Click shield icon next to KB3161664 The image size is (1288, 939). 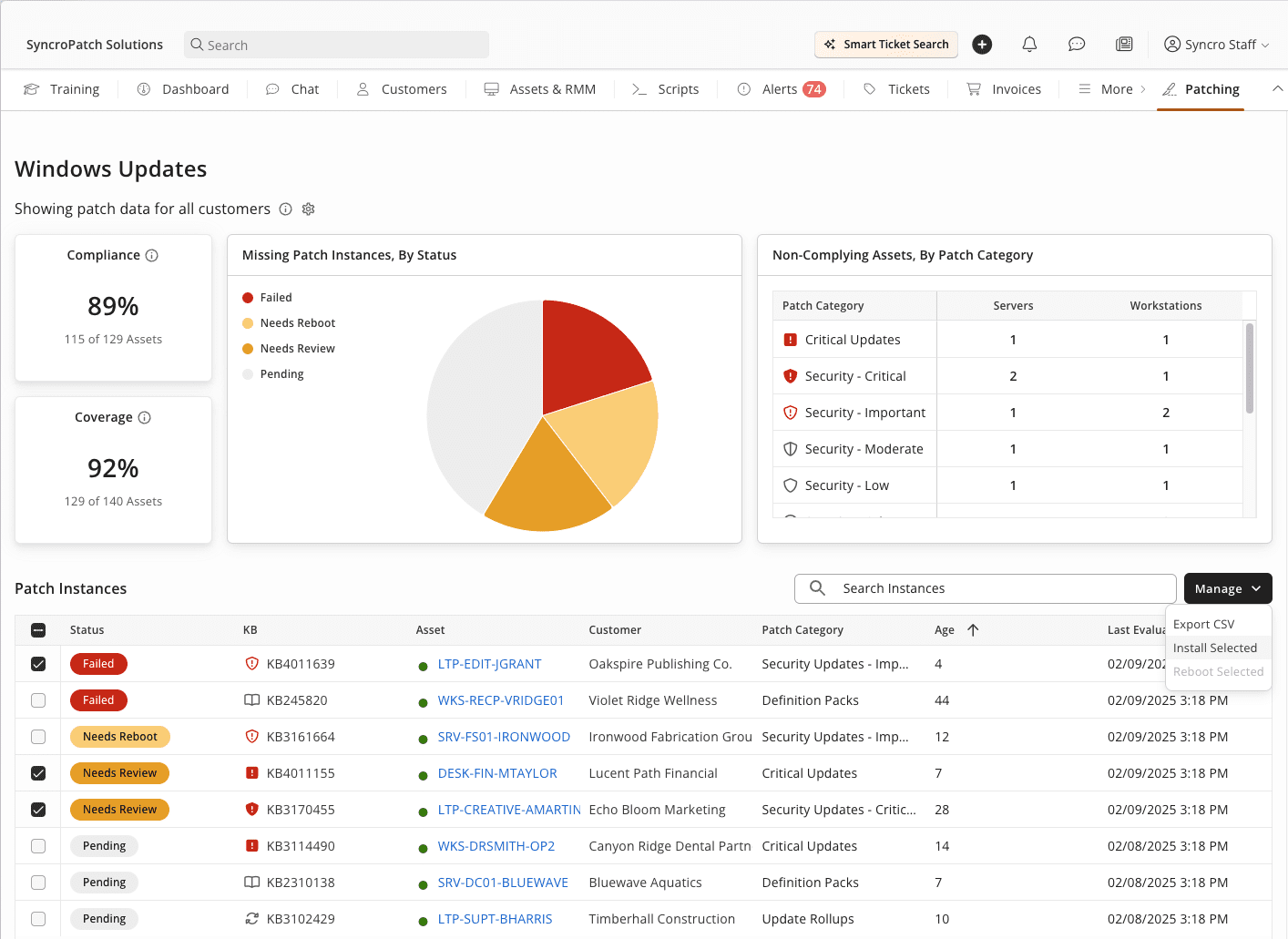point(252,737)
